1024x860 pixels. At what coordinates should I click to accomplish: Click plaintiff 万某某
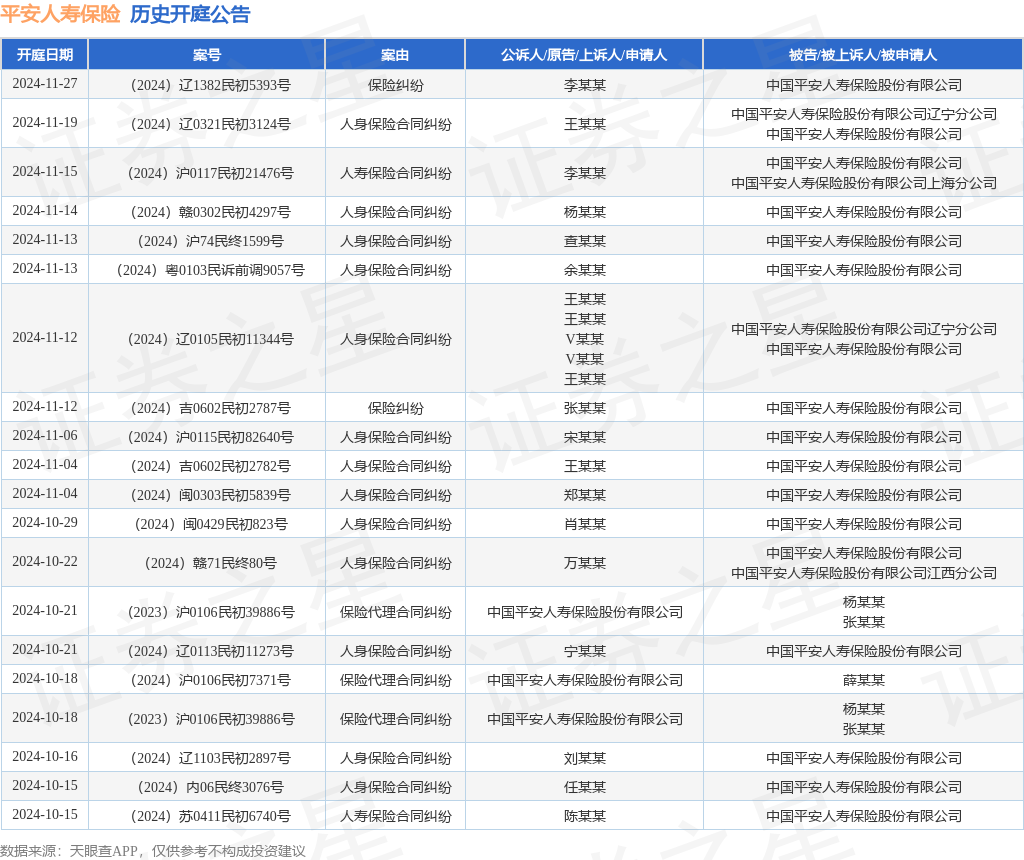(x=584, y=563)
